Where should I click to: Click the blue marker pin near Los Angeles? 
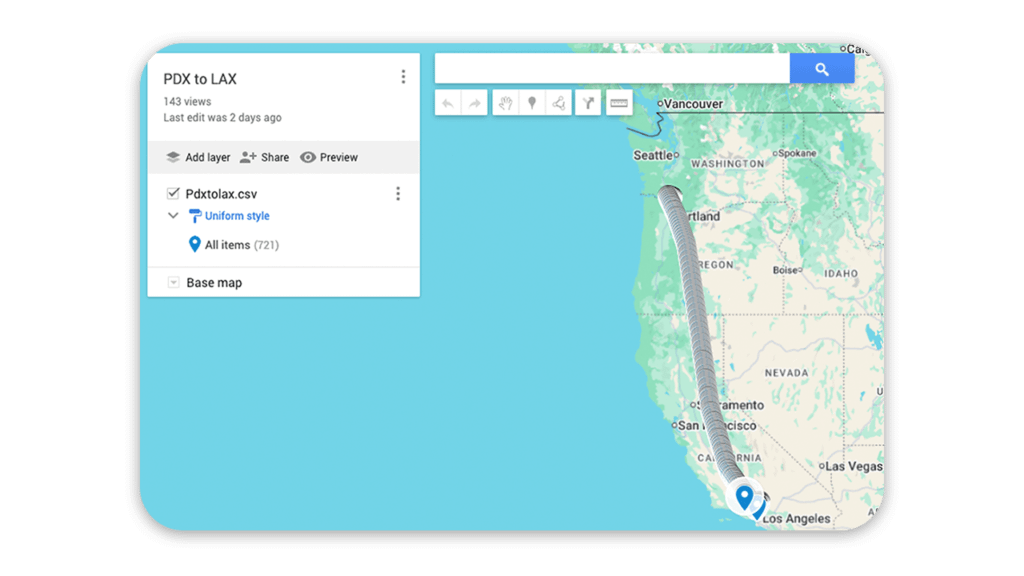[x=744, y=497]
